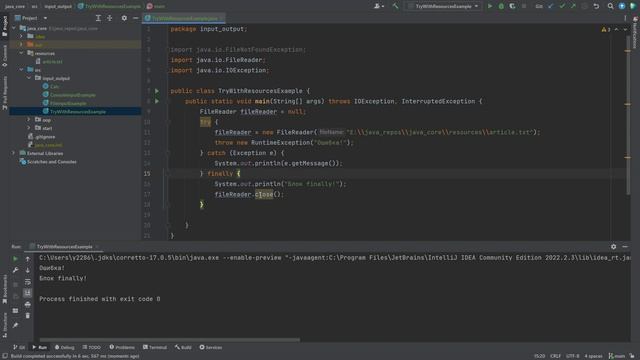Toggle the Bookmarks stripe button
The image size is (640, 360).
[4, 289]
